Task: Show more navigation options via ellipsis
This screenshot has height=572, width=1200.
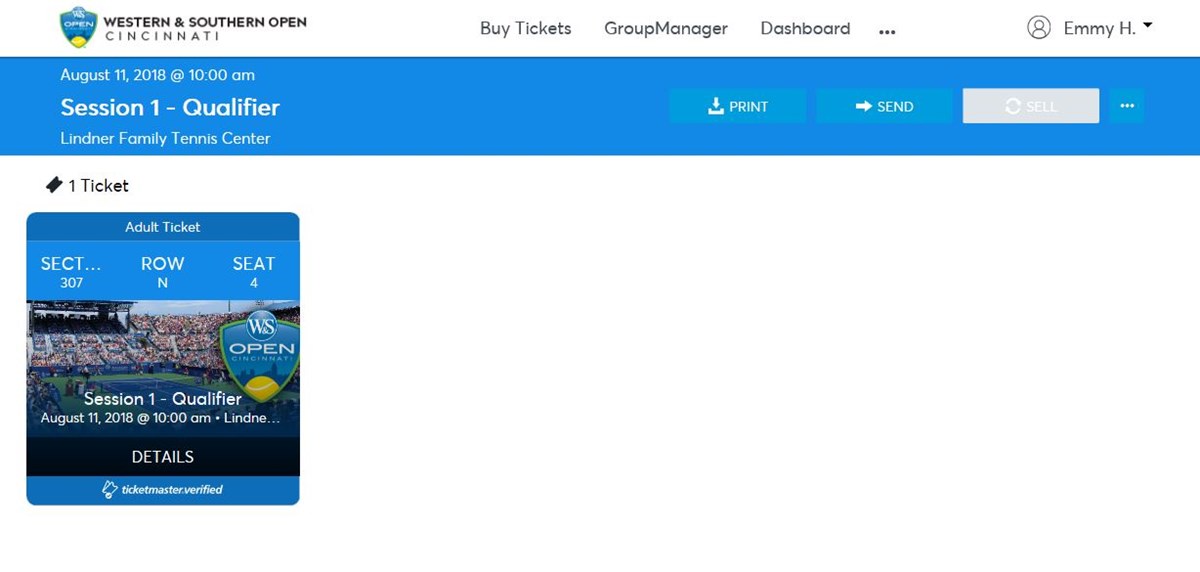Action: (x=887, y=32)
